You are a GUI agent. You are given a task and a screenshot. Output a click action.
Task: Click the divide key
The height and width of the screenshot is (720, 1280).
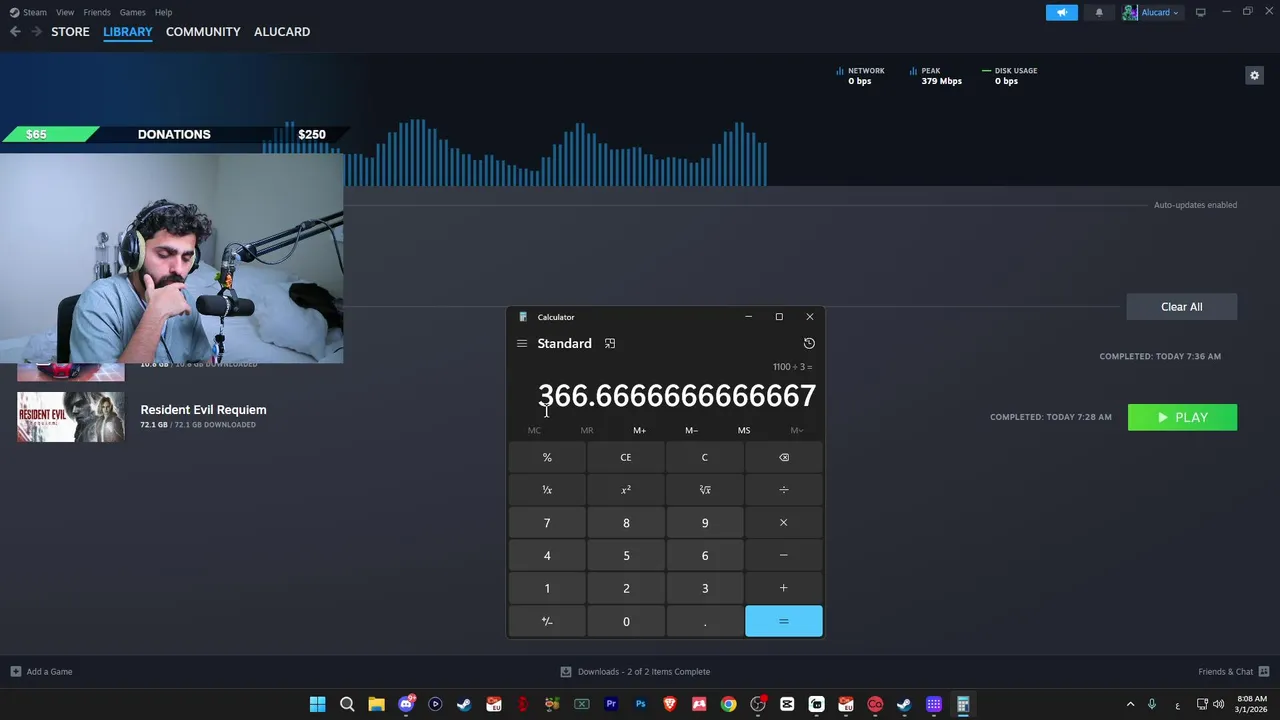(784, 490)
